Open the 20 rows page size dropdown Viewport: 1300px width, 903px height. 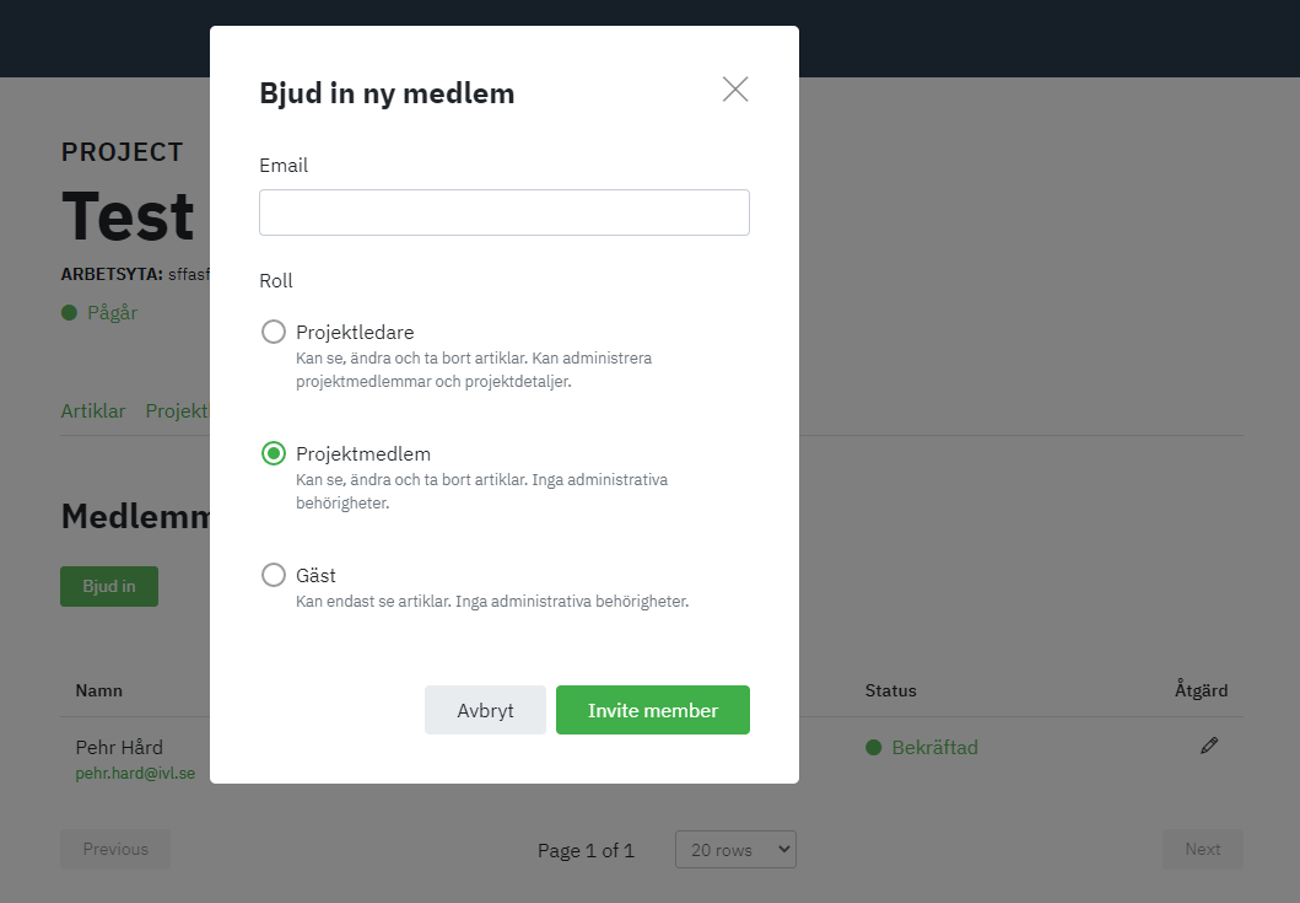coord(735,849)
